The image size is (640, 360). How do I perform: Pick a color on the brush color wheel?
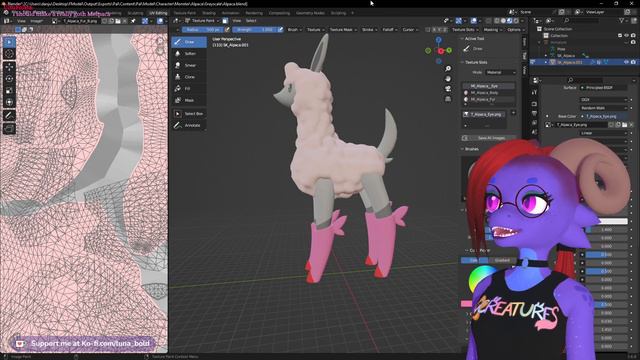[482, 279]
